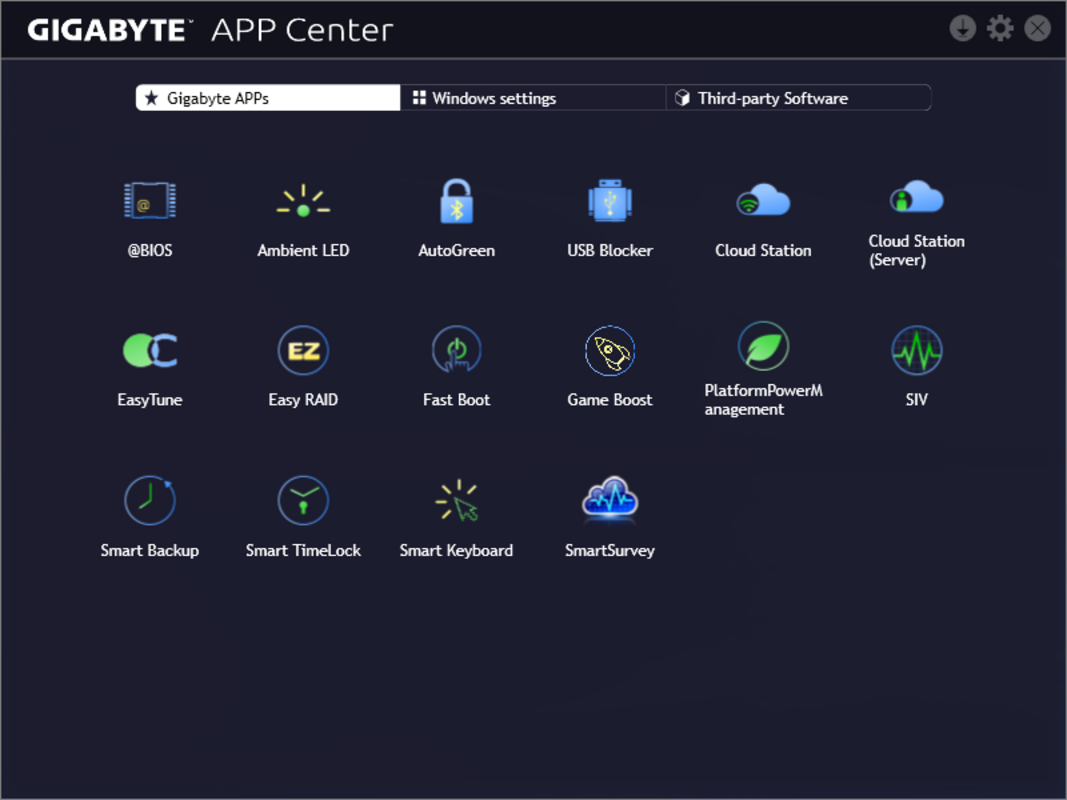Open PlatformPowerManagement
Screen dimensions: 1067x800
763,350
